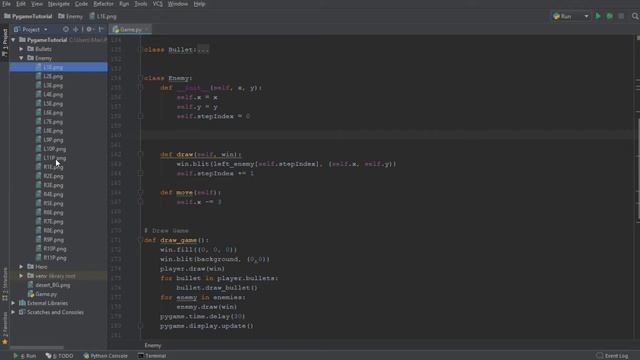Select L11P.png in project tree

pyautogui.click(x=55, y=158)
